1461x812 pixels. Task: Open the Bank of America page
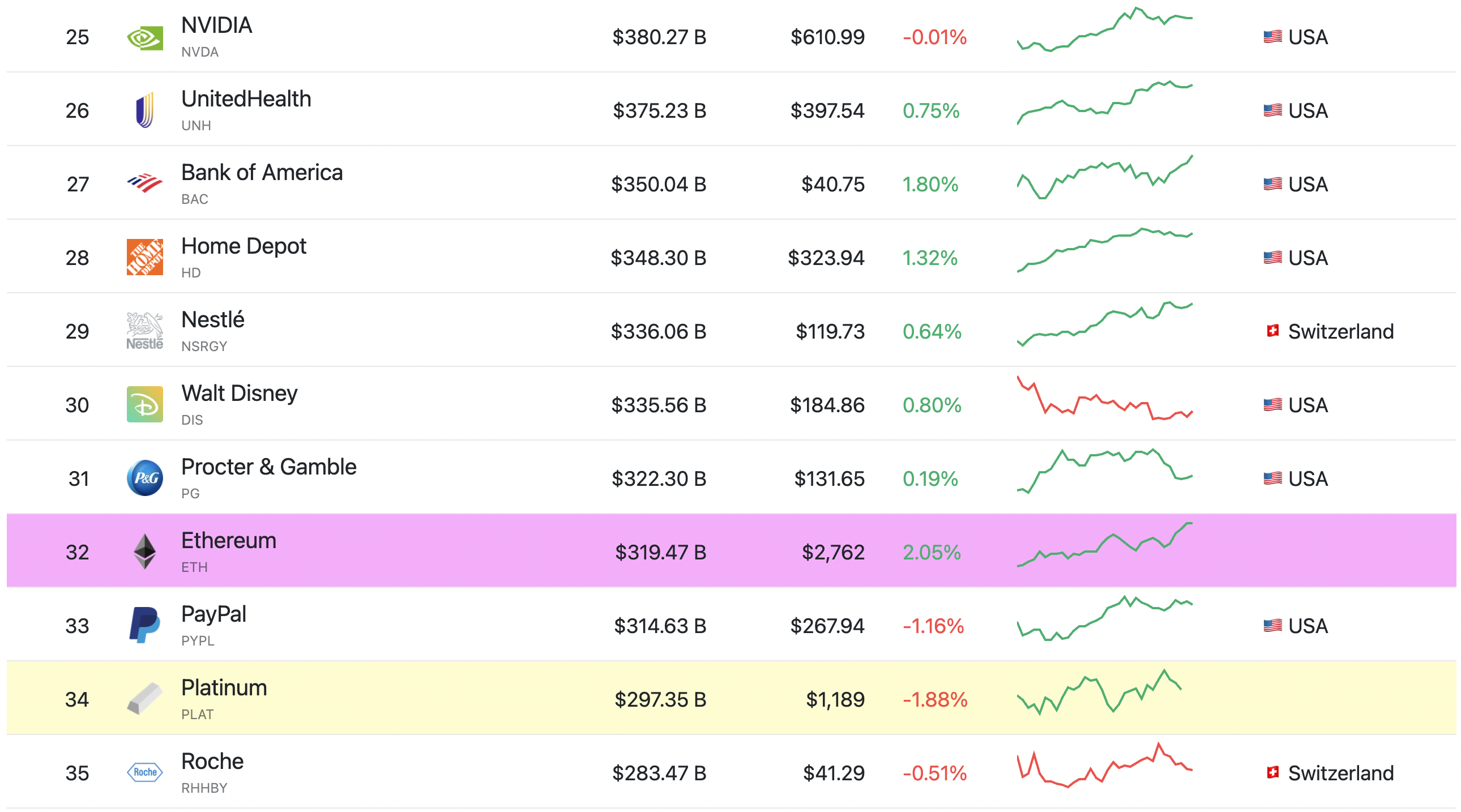point(262,172)
